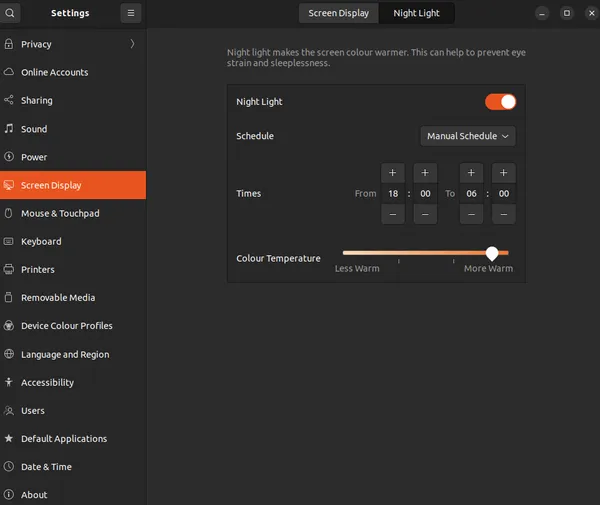Click the 'More Warm' slider label
Viewport: 600px width, 505px height.
(488, 269)
